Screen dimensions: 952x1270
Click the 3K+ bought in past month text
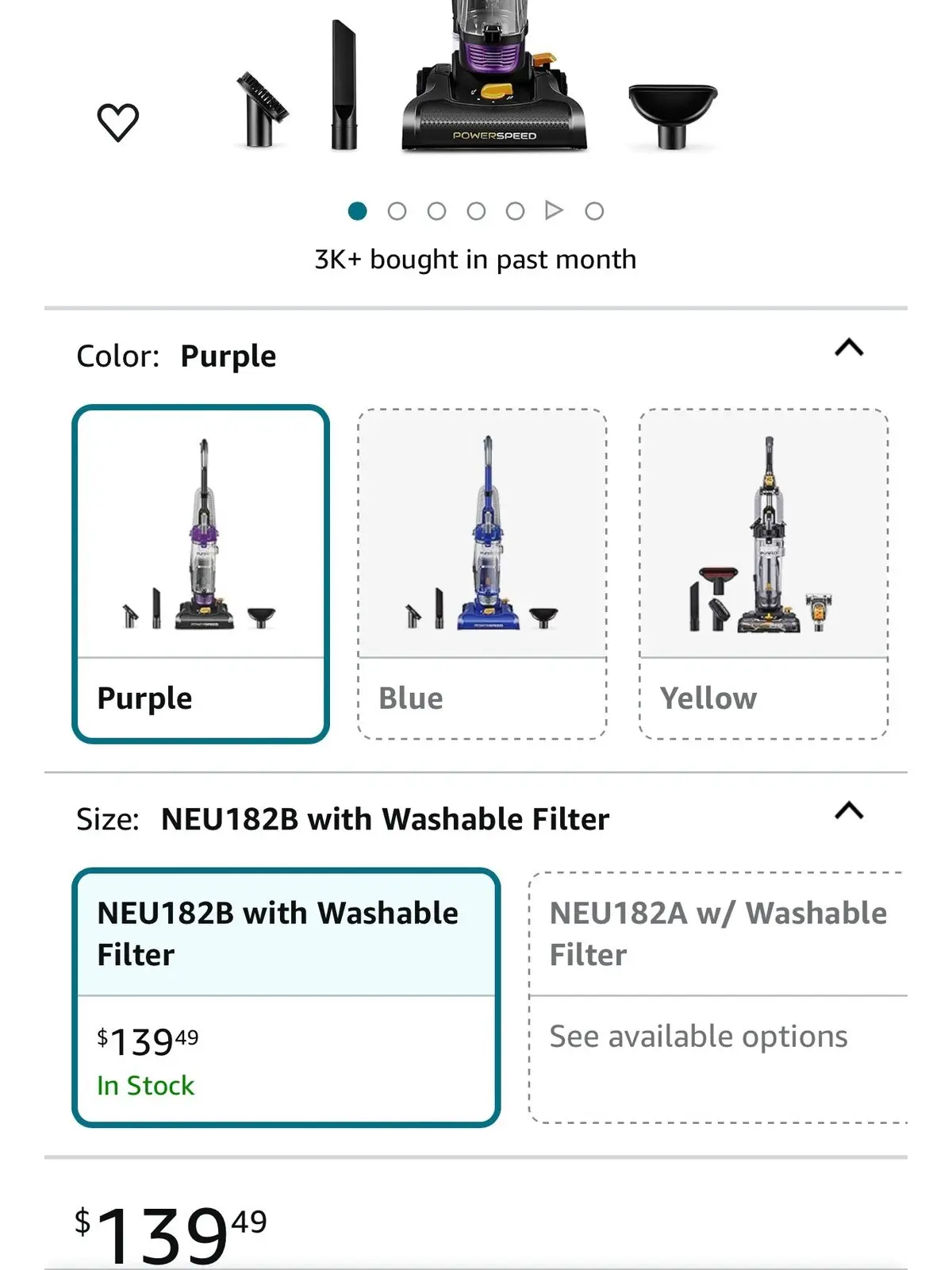tap(474, 258)
